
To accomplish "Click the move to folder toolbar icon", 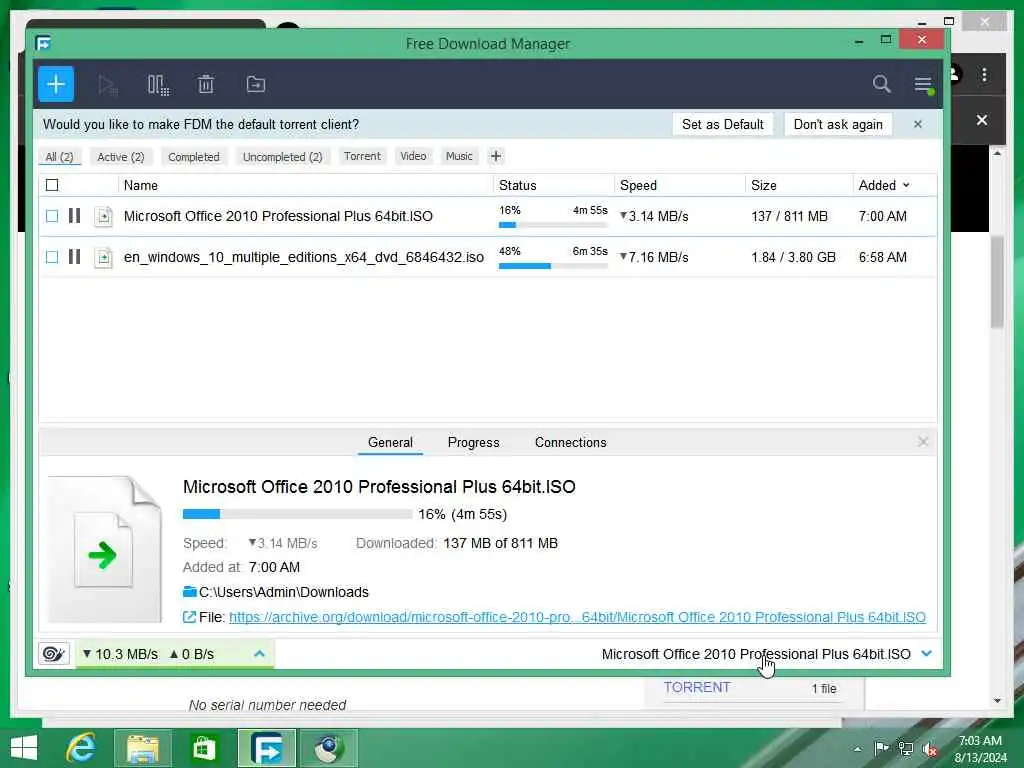I will click(255, 84).
